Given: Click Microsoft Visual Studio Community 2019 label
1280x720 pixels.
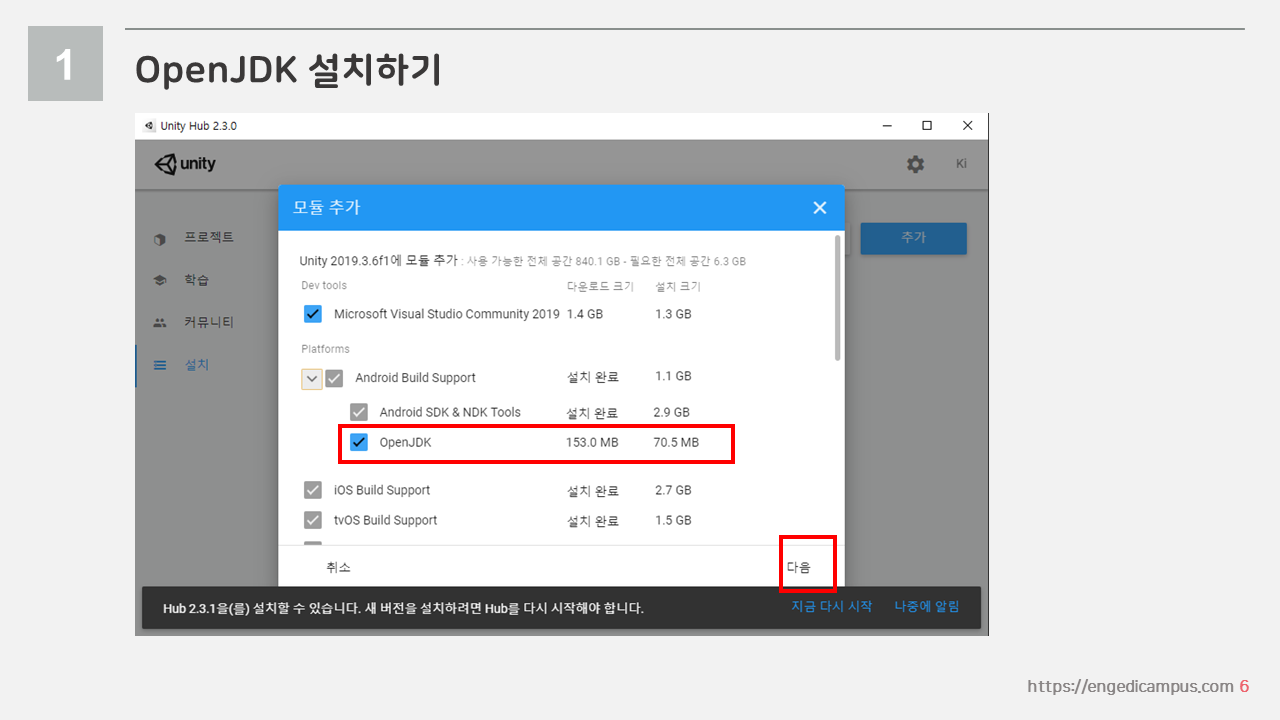Looking at the screenshot, I should pos(447,314).
